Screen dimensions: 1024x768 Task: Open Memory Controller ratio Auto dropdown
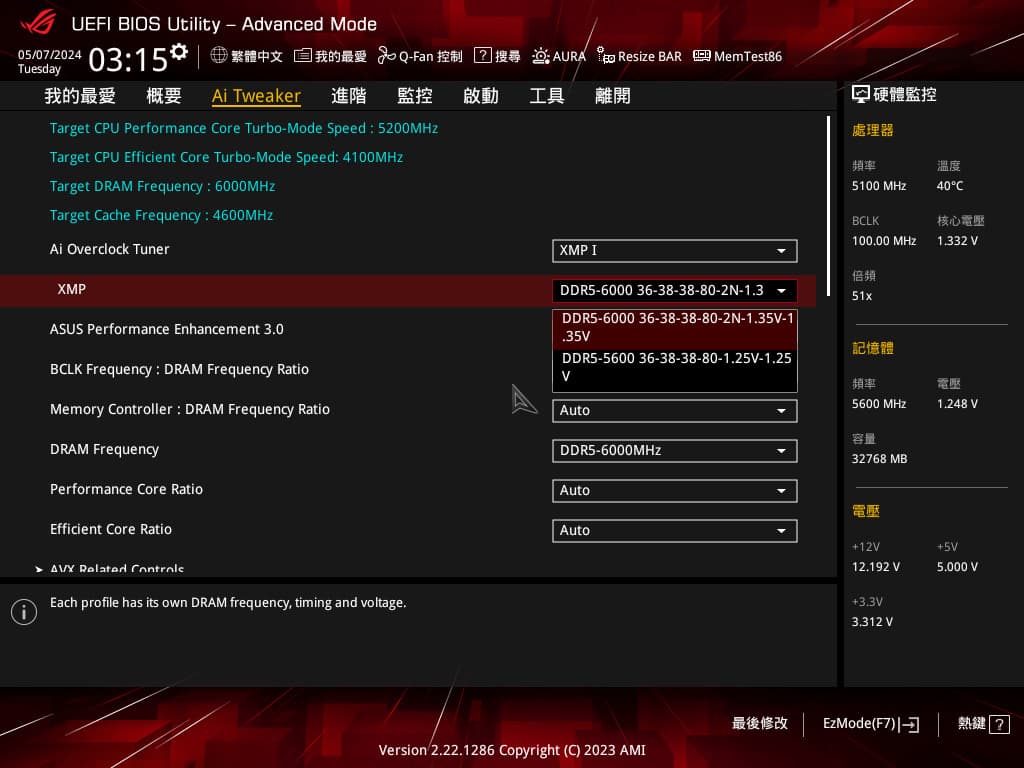click(675, 411)
